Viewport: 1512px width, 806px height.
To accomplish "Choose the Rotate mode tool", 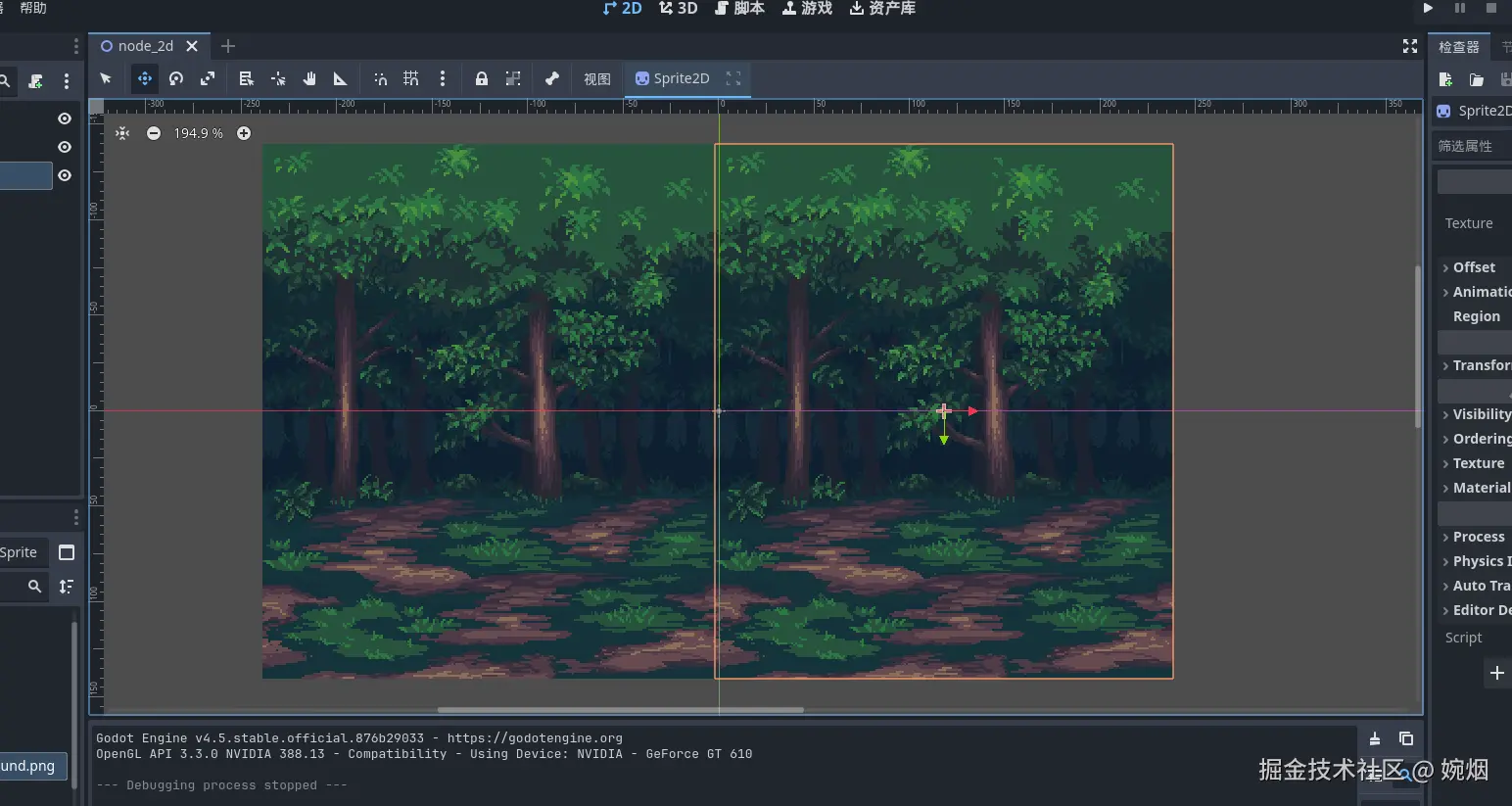I will 176,78.
